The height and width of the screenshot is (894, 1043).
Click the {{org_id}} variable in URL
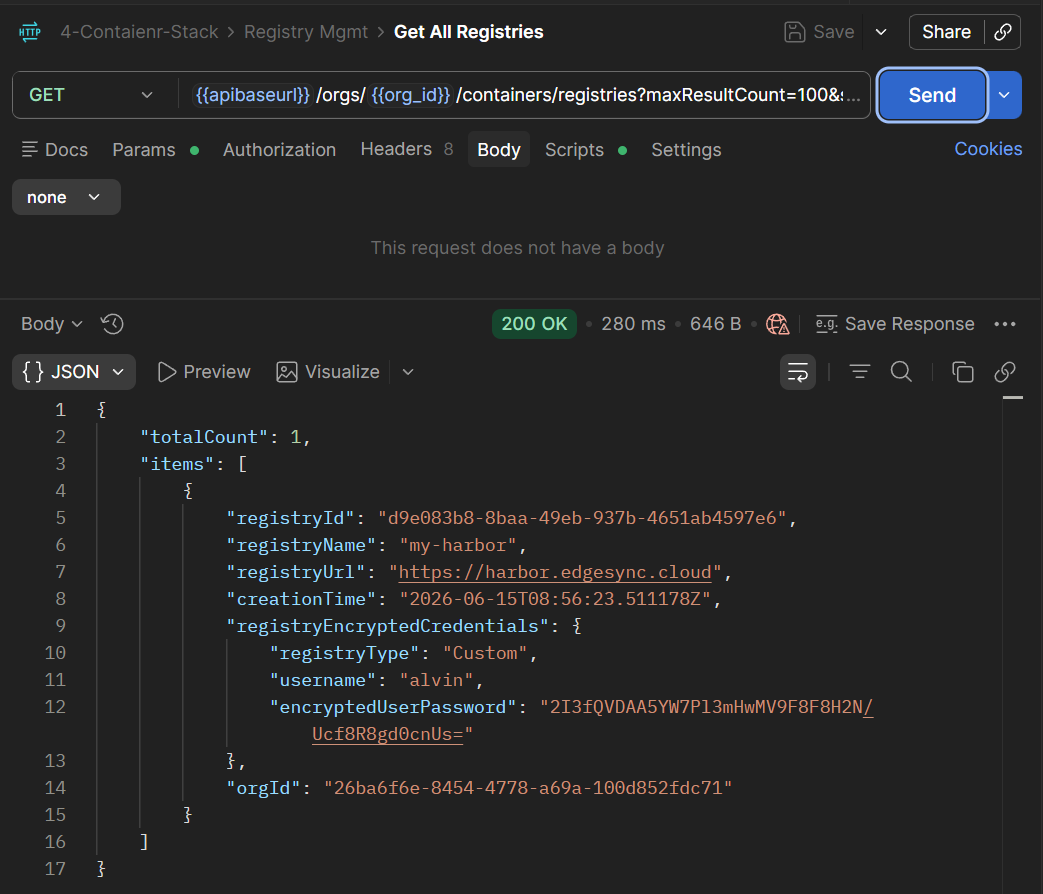410,95
